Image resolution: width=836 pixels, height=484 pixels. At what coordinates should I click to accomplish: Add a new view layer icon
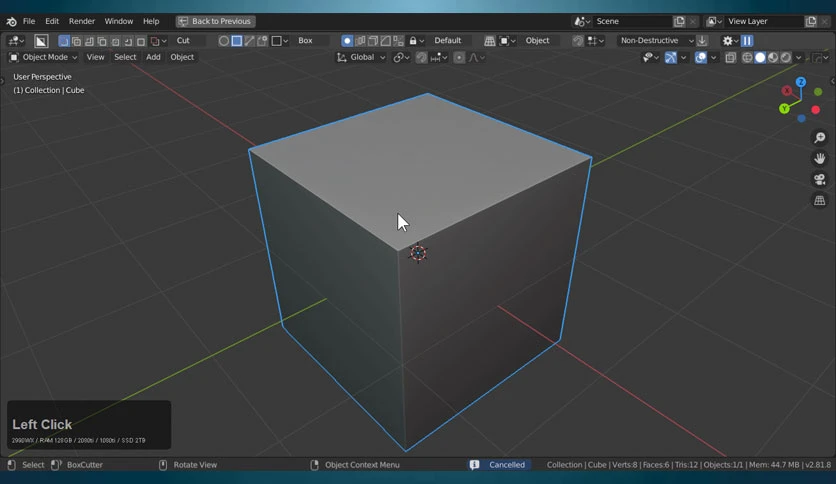tap(811, 21)
